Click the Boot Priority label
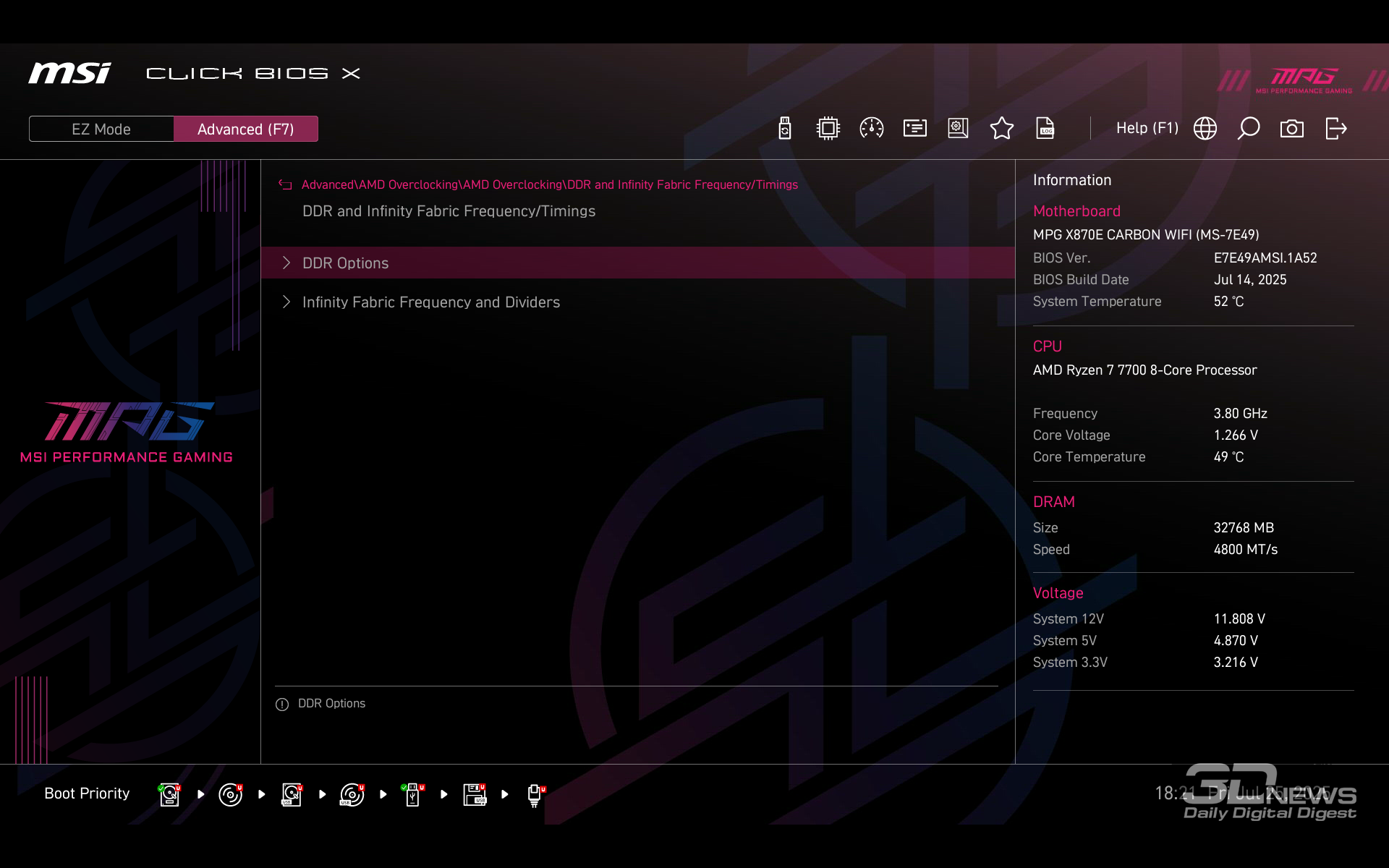The image size is (1389, 868). 87,793
